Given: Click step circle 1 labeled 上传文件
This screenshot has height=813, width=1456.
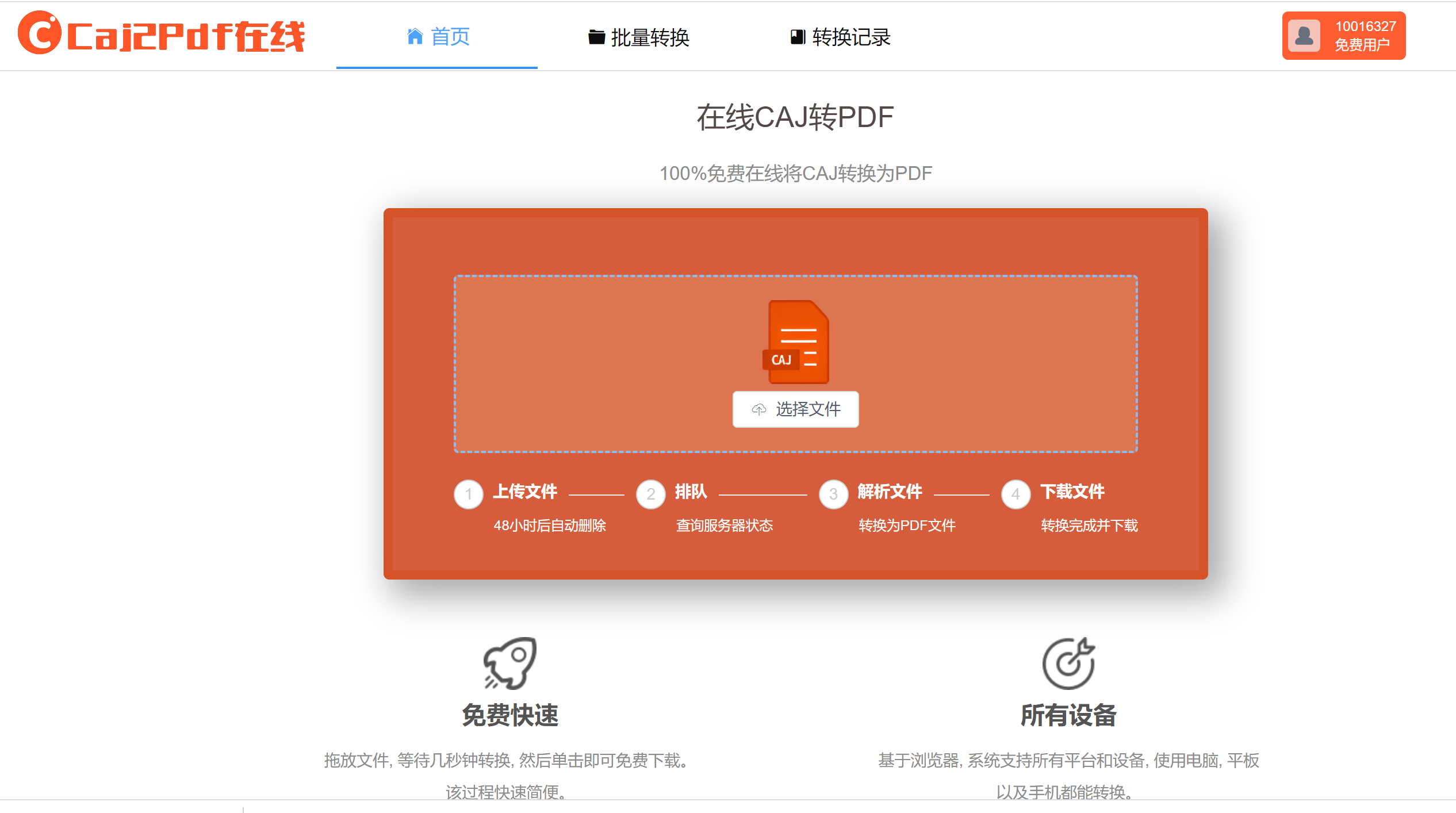Looking at the screenshot, I should coord(468,494).
